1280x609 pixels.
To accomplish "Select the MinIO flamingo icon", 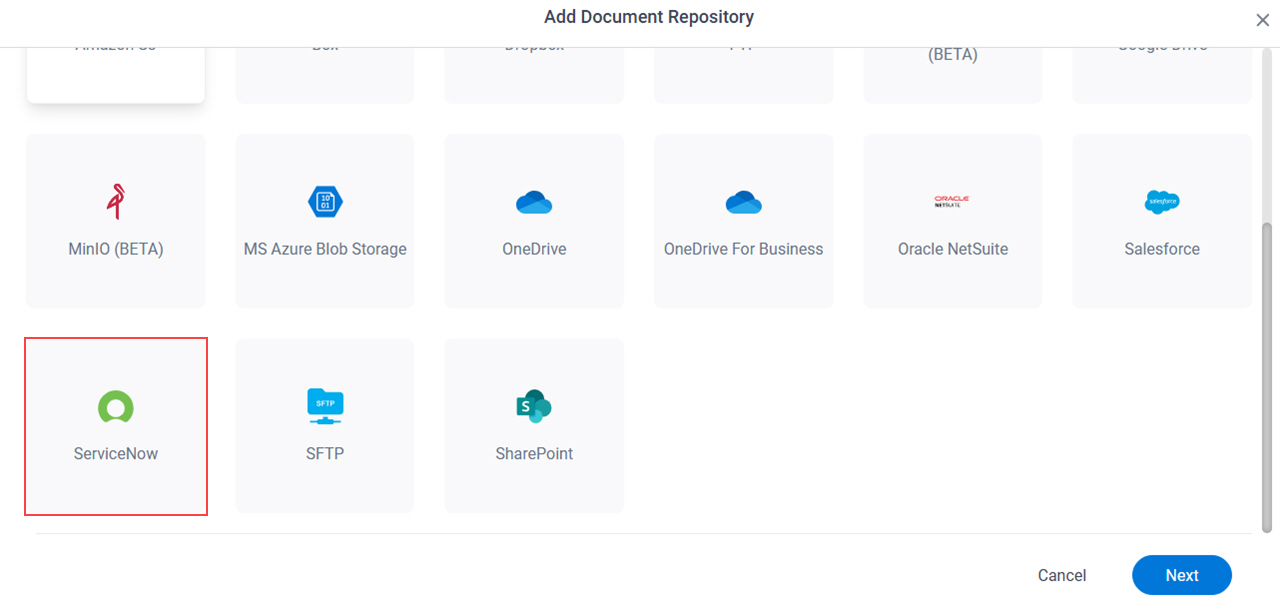I will click(x=115, y=202).
